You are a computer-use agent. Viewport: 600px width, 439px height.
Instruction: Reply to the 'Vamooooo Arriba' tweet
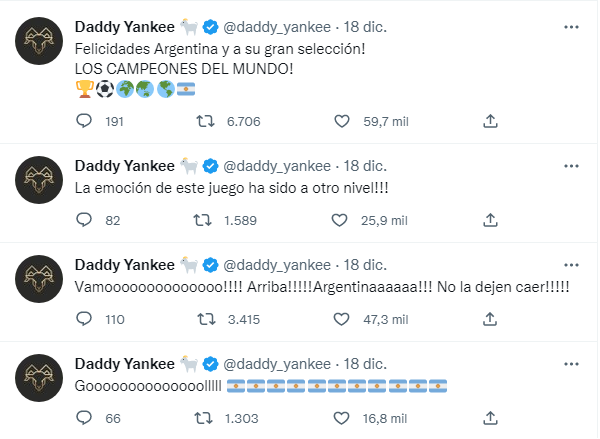click(x=85, y=320)
